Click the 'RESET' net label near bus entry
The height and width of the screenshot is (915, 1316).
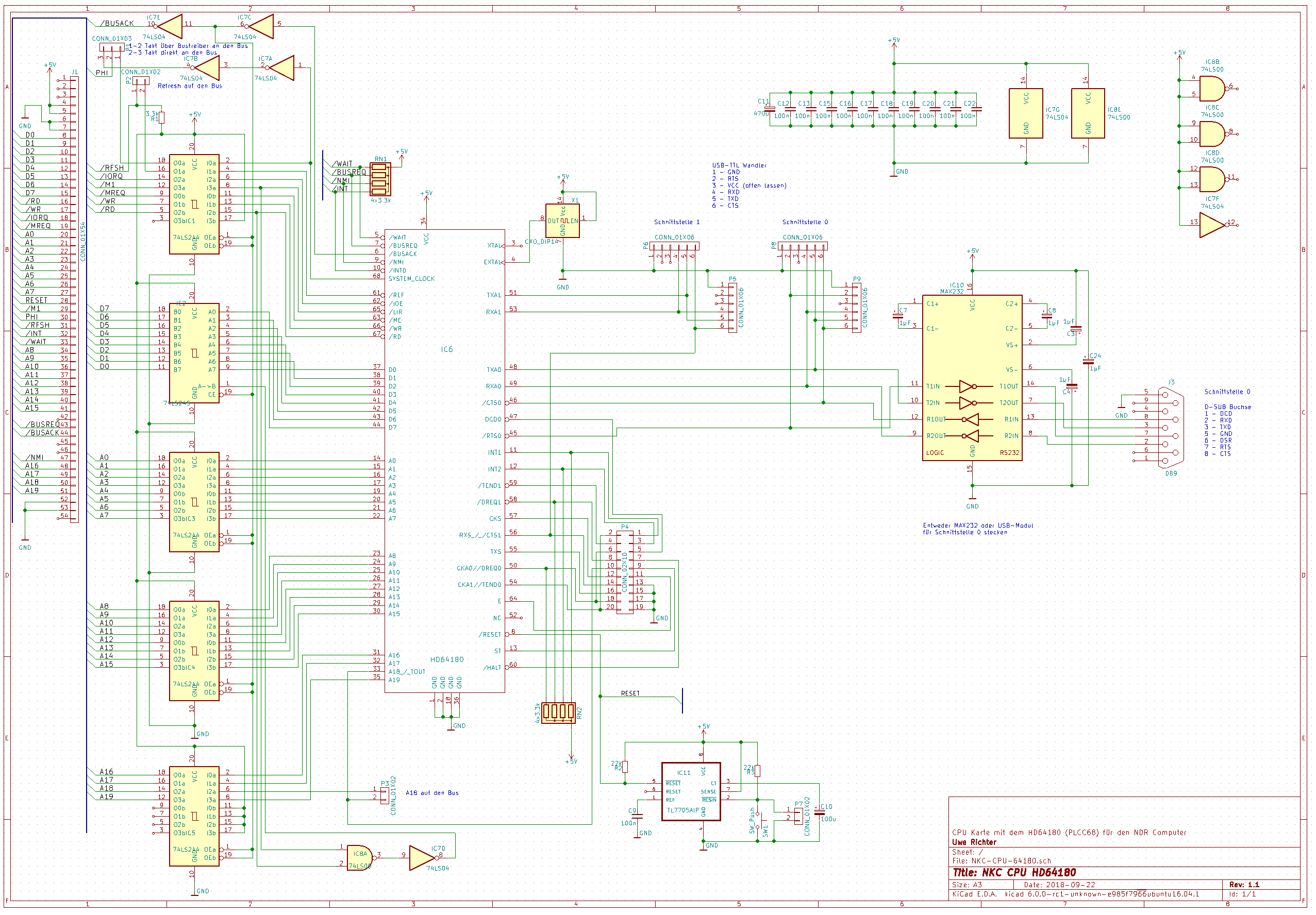tap(630, 693)
